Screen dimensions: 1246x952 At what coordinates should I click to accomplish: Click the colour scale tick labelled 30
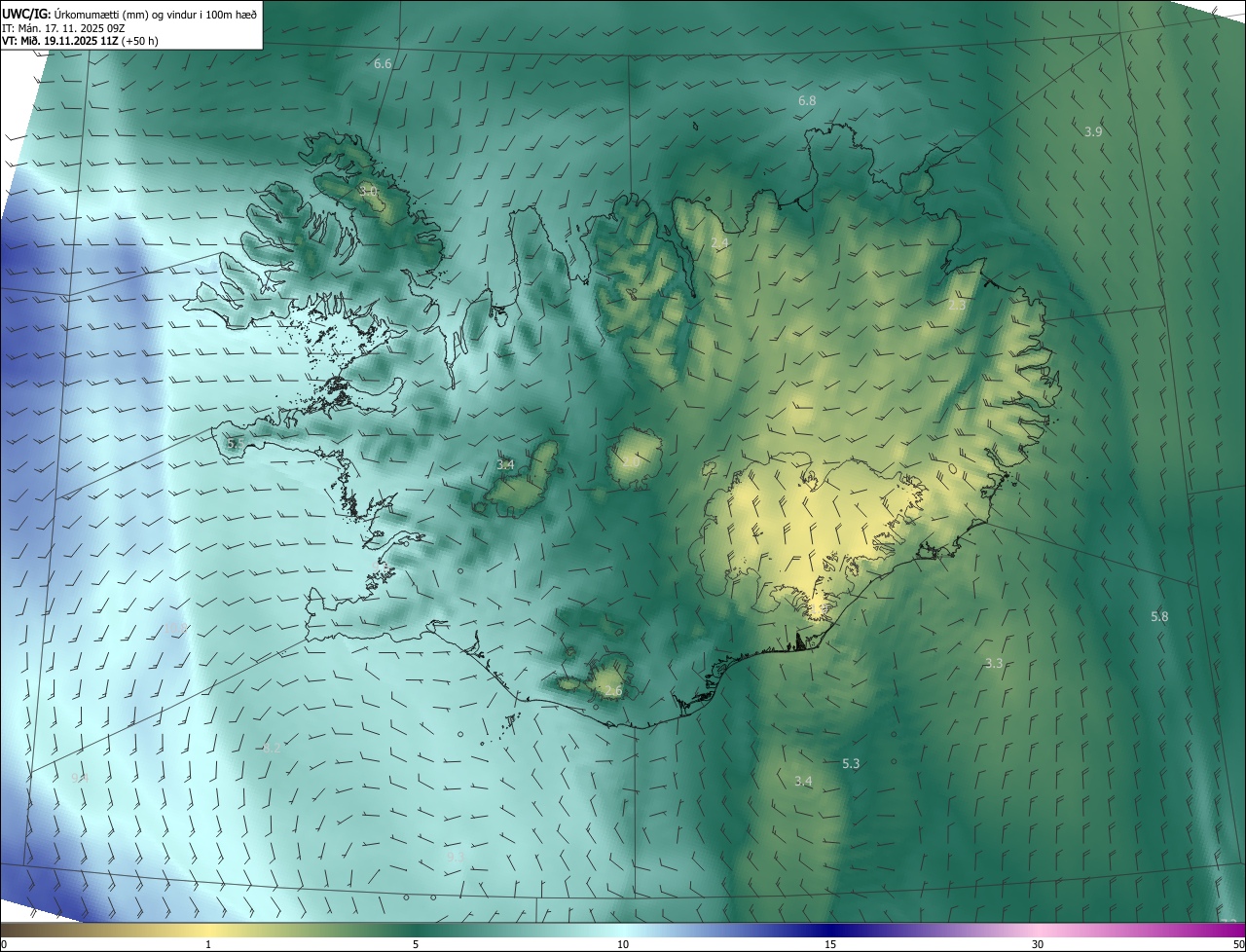pos(1038,944)
